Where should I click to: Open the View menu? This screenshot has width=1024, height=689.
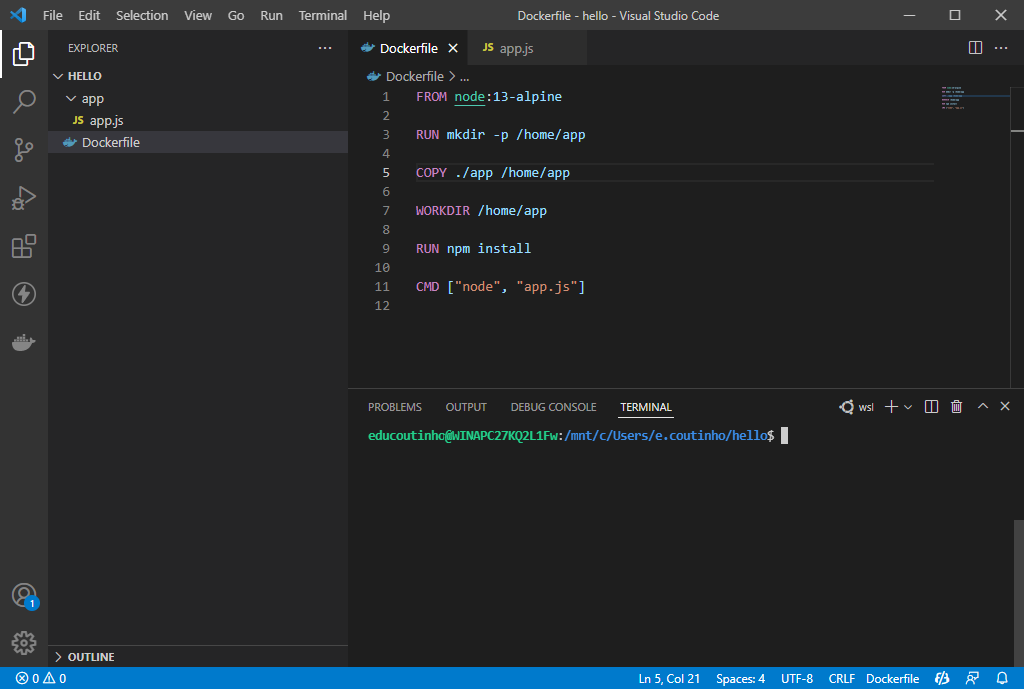[197, 15]
